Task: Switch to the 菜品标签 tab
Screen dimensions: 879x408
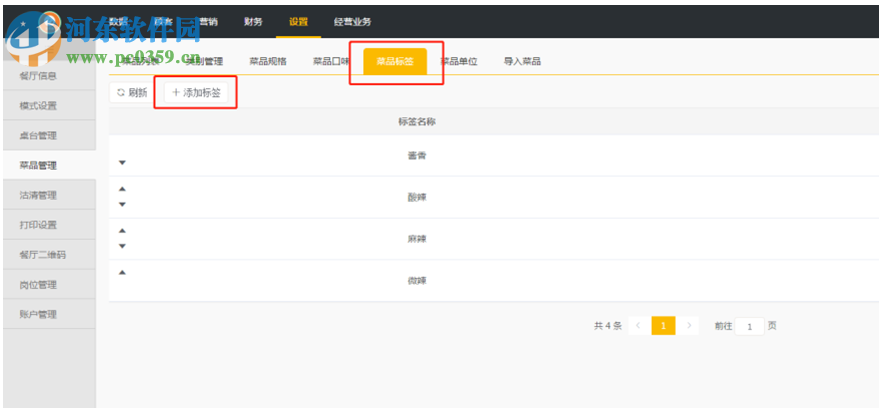Action: [x=395, y=61]
